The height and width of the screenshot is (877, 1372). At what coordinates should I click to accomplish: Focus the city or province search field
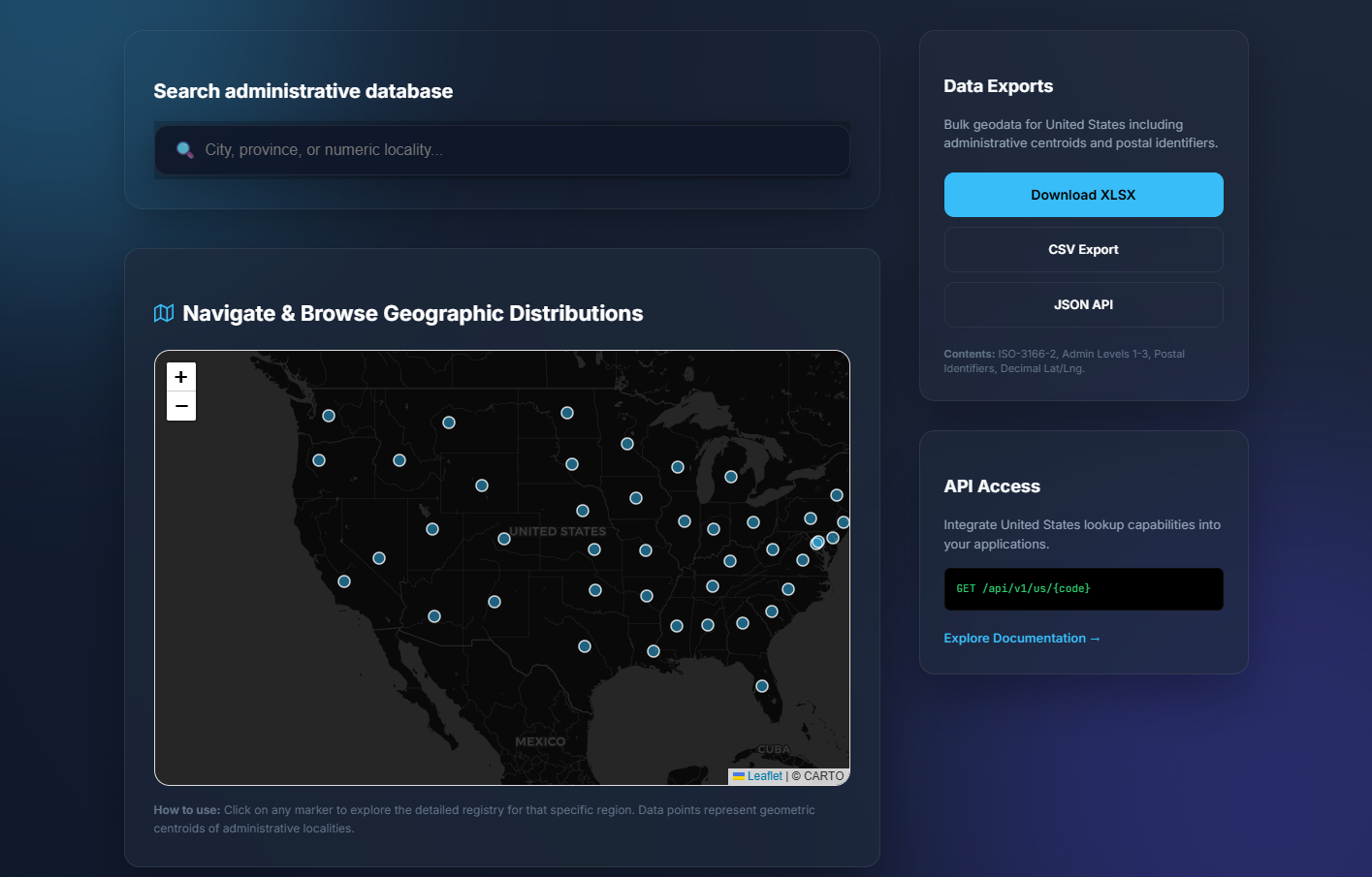tap(502, 150)
